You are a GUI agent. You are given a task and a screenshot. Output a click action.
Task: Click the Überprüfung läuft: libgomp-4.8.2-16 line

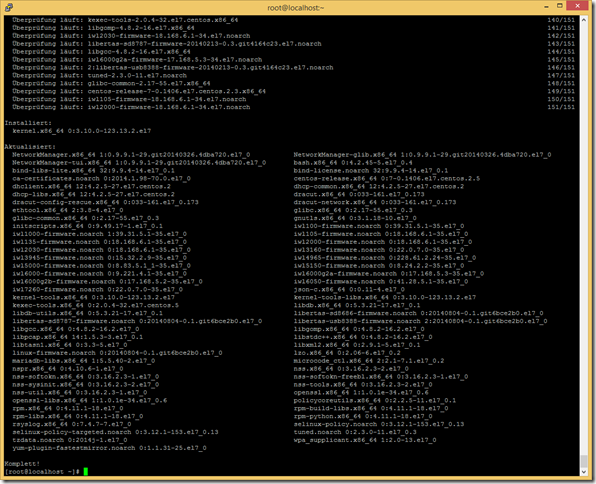click(x=103, y=28)
